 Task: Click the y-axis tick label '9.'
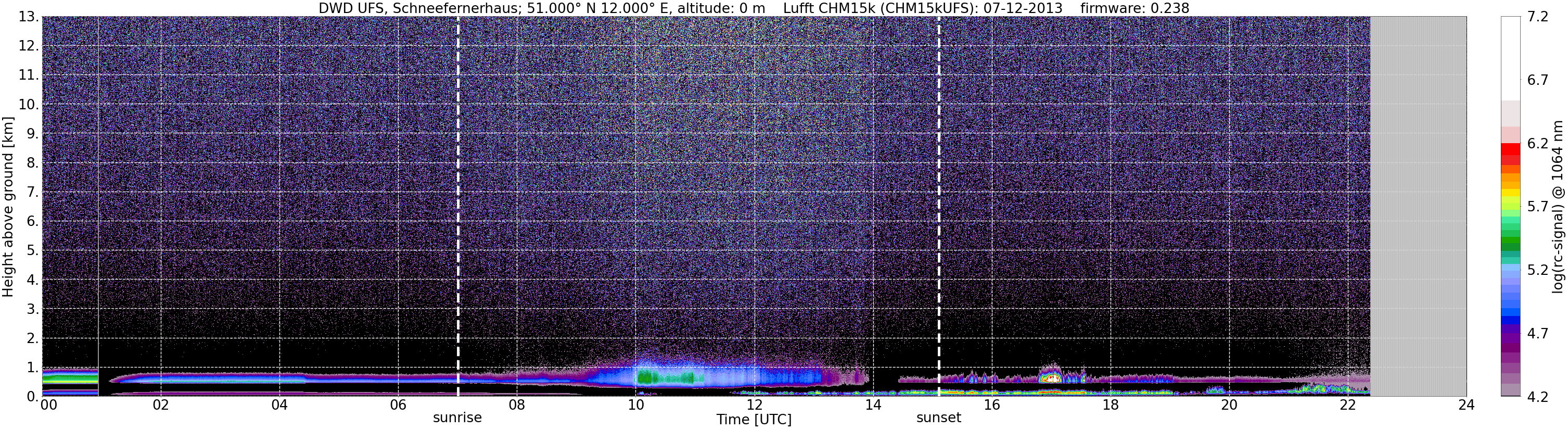tap(33, 134)
